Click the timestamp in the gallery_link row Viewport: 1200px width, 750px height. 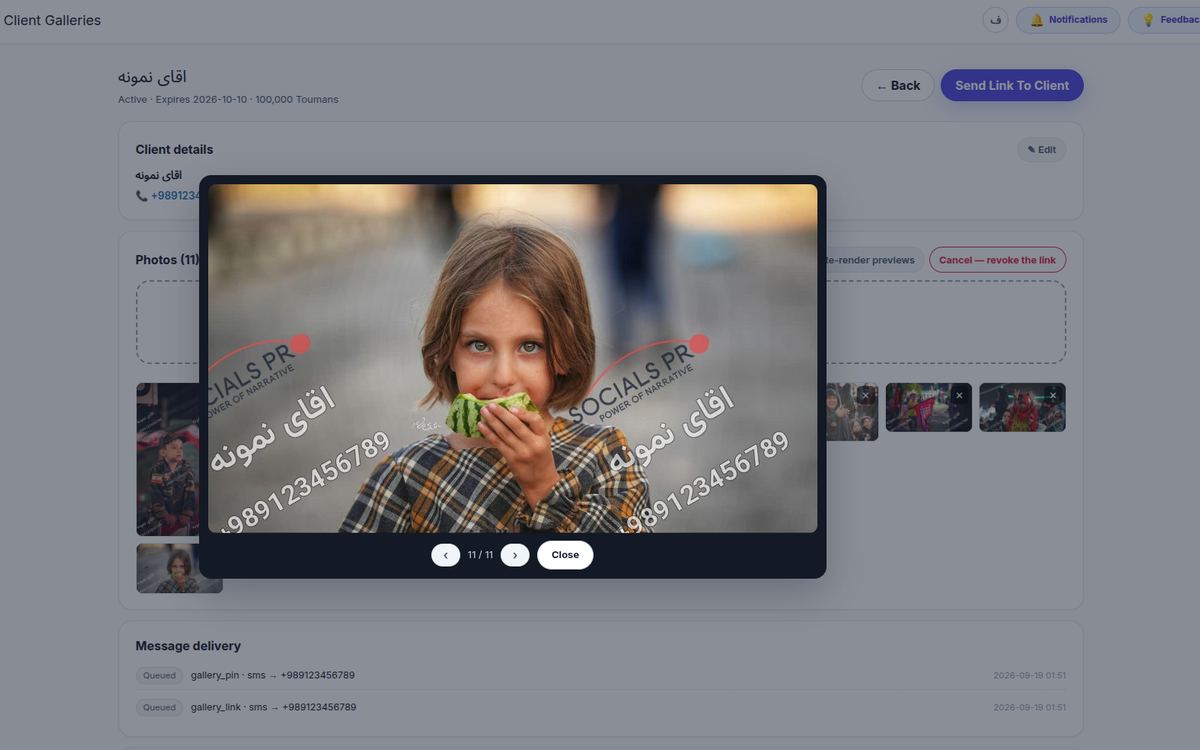point(1029,707)
